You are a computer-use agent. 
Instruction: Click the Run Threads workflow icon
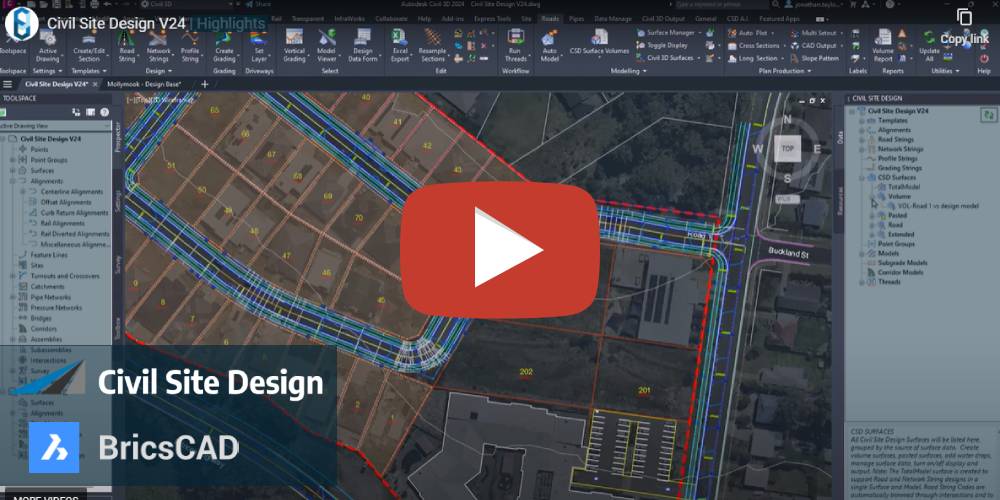(516, 37)
